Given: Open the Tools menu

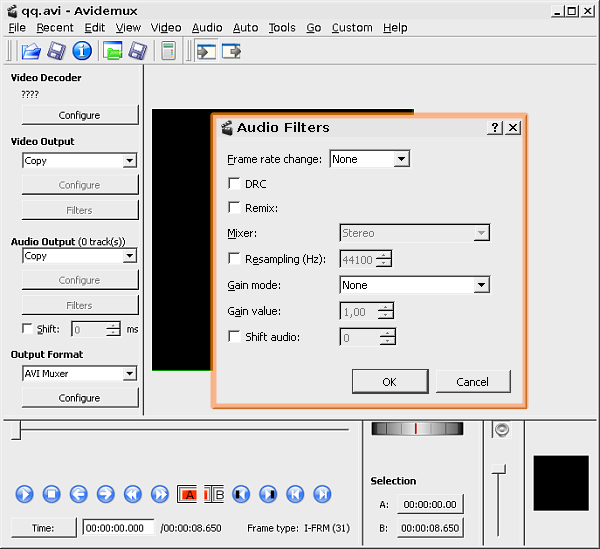Looking at the screenshot, I should [x=282, y=28].
